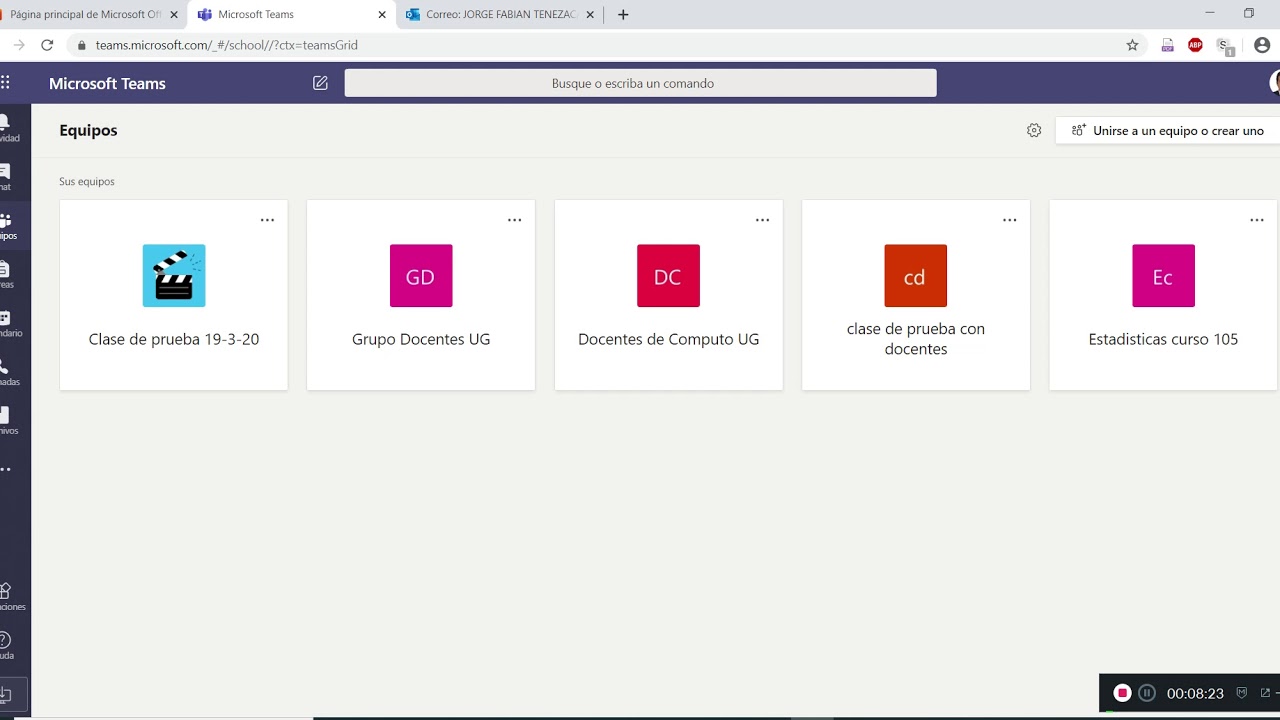
Task: Click the address bar URL
Action: coord(226,45)
